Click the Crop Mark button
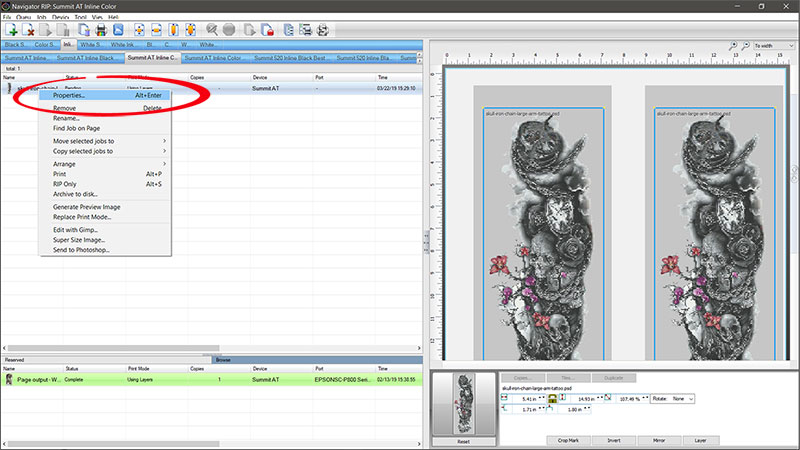800x450 pixels. pyautogui.click(x=568, y=440)
